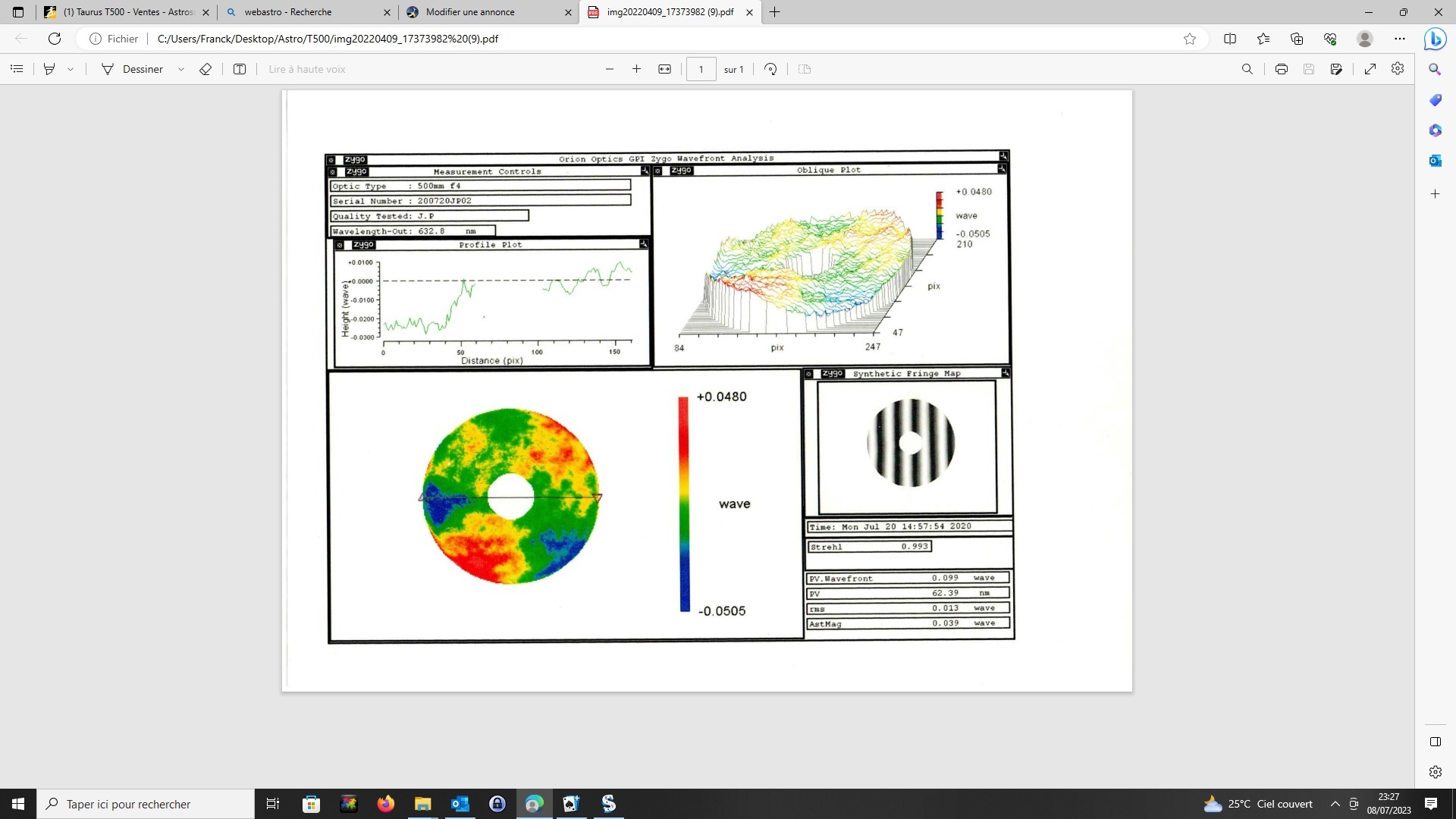This screenshot has height=819, width=1456.
Task: Click the Save as icon
Action: (1336, 69)
